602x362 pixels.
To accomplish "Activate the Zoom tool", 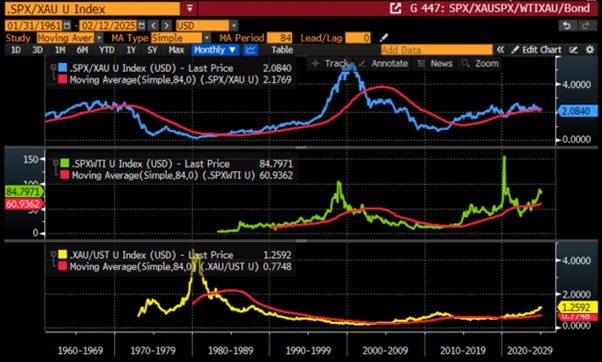I will click(x=481, y=64).
